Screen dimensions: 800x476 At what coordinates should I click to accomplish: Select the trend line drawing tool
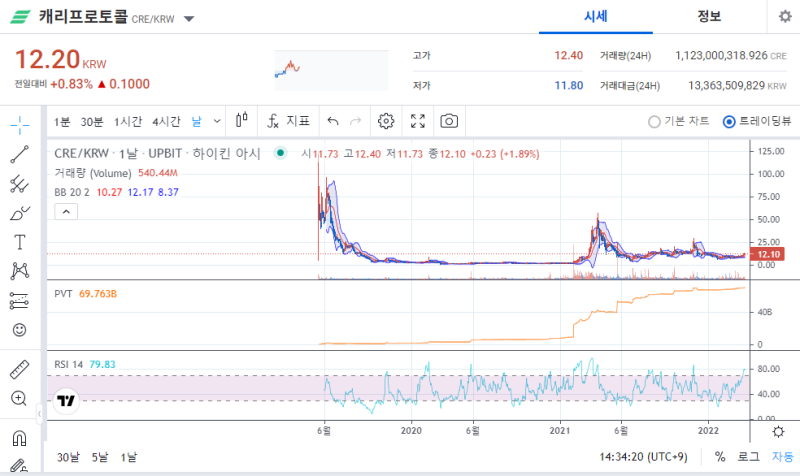pos(19,154)
